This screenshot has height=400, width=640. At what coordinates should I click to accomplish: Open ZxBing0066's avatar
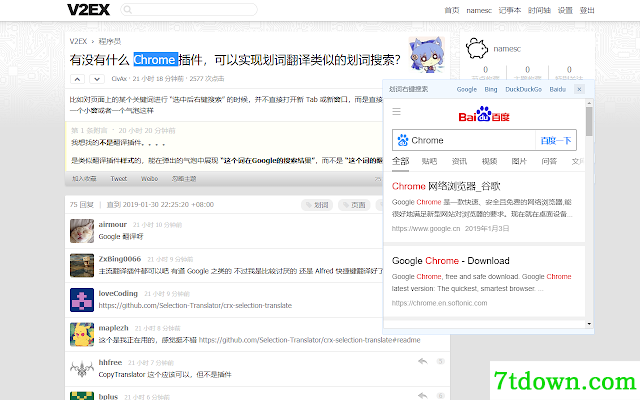(x=82, y=266)
